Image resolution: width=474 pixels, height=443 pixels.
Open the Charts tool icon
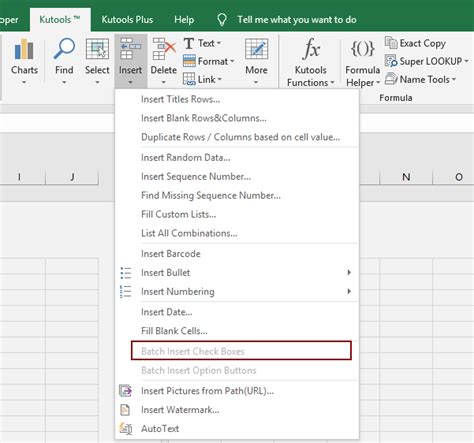[x=24, y=49]
